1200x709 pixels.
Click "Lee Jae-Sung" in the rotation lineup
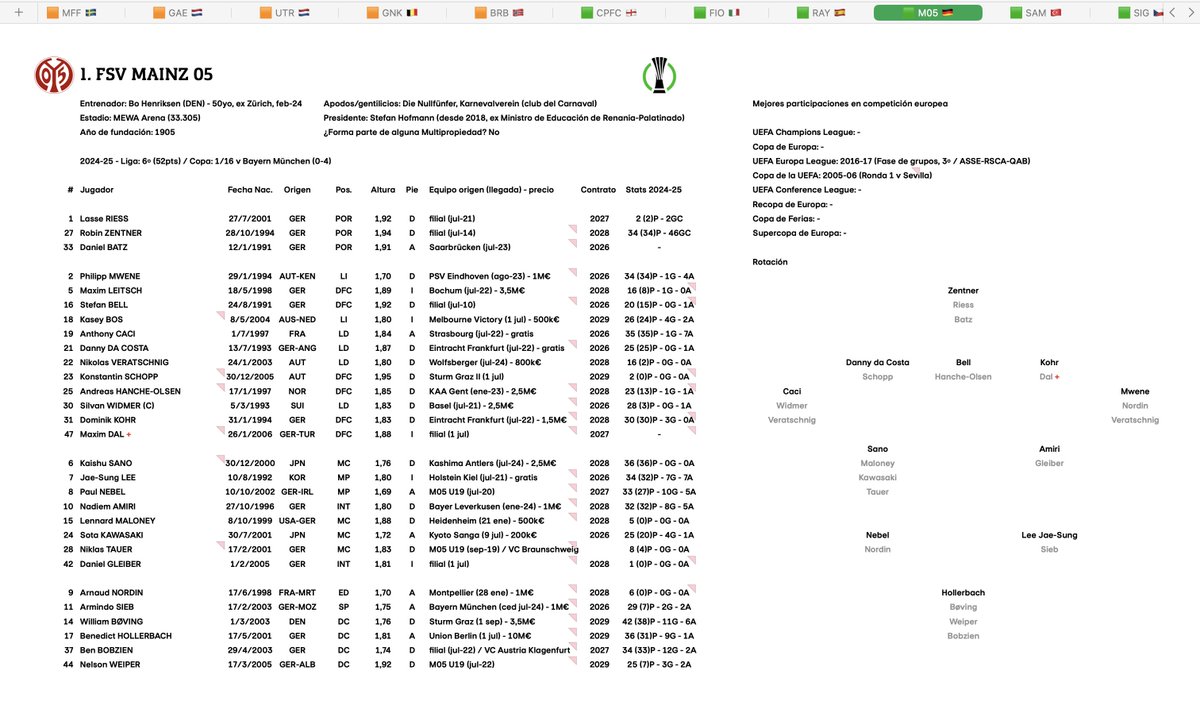click(x=1049, y=535)
